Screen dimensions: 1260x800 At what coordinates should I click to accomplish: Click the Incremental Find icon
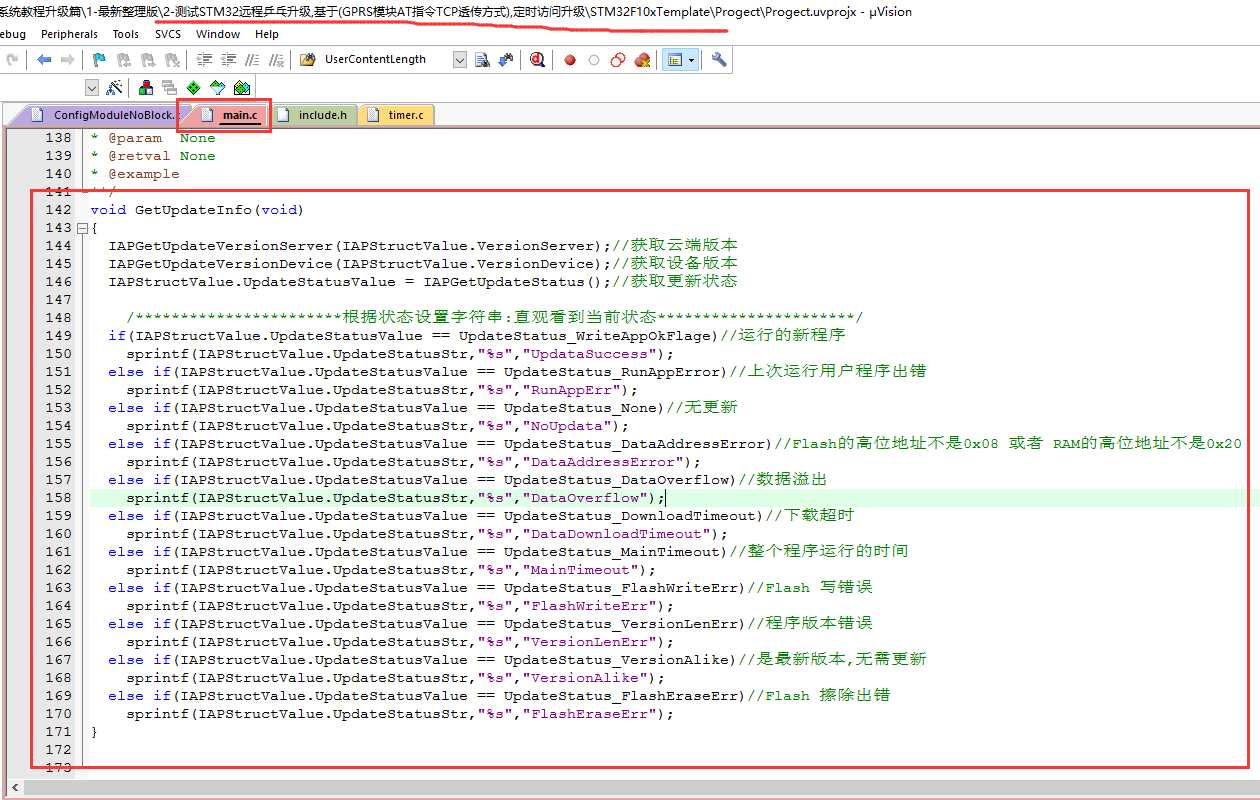tap(506, 60)
